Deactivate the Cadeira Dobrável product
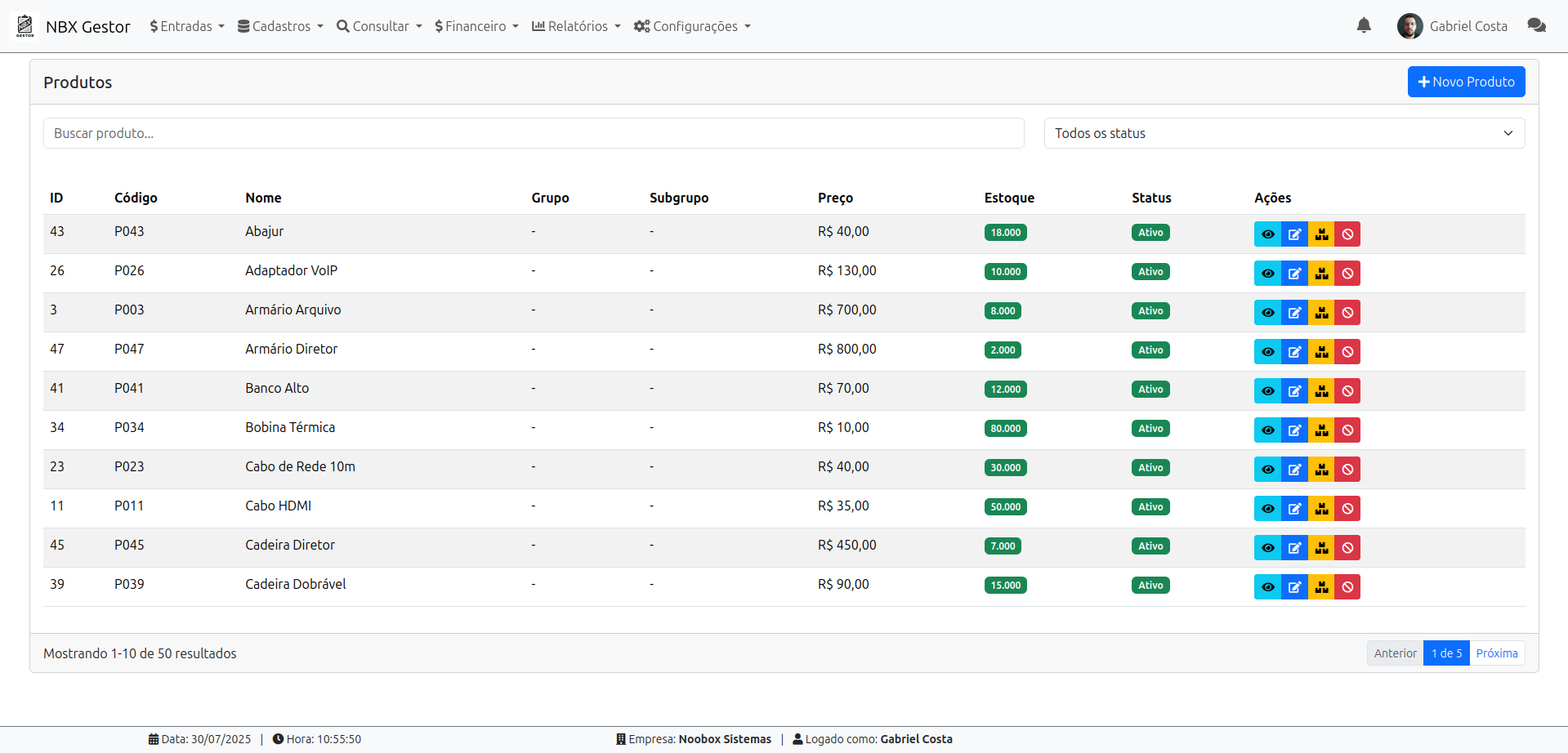1568x753 pixels. (x=1347, y=587)
